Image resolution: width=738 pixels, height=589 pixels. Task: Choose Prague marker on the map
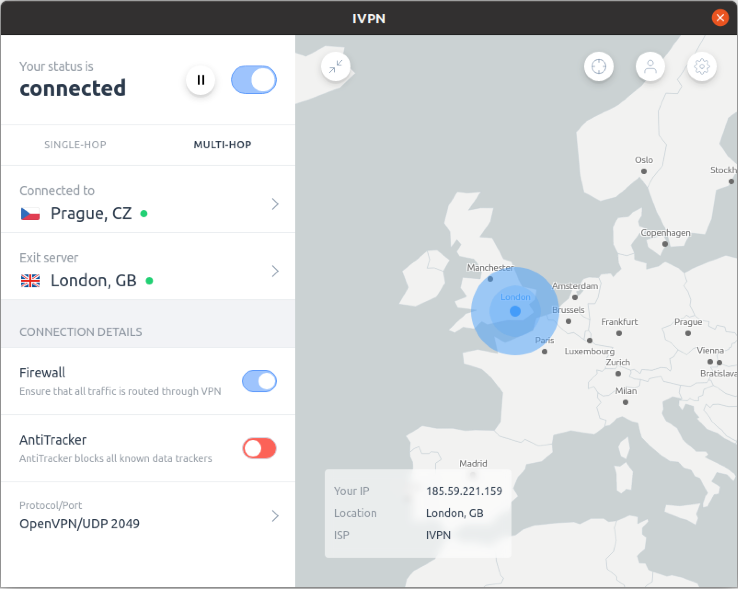(688, 333)
